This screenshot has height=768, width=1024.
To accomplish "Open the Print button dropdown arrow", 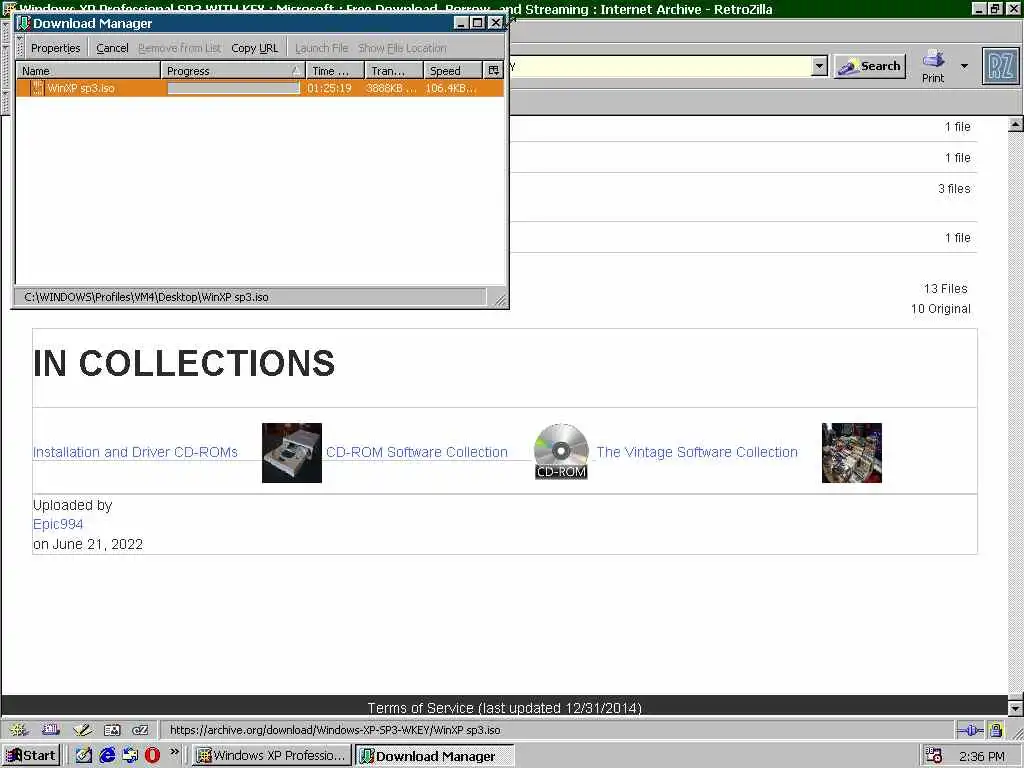I will (x=964, y=66).
